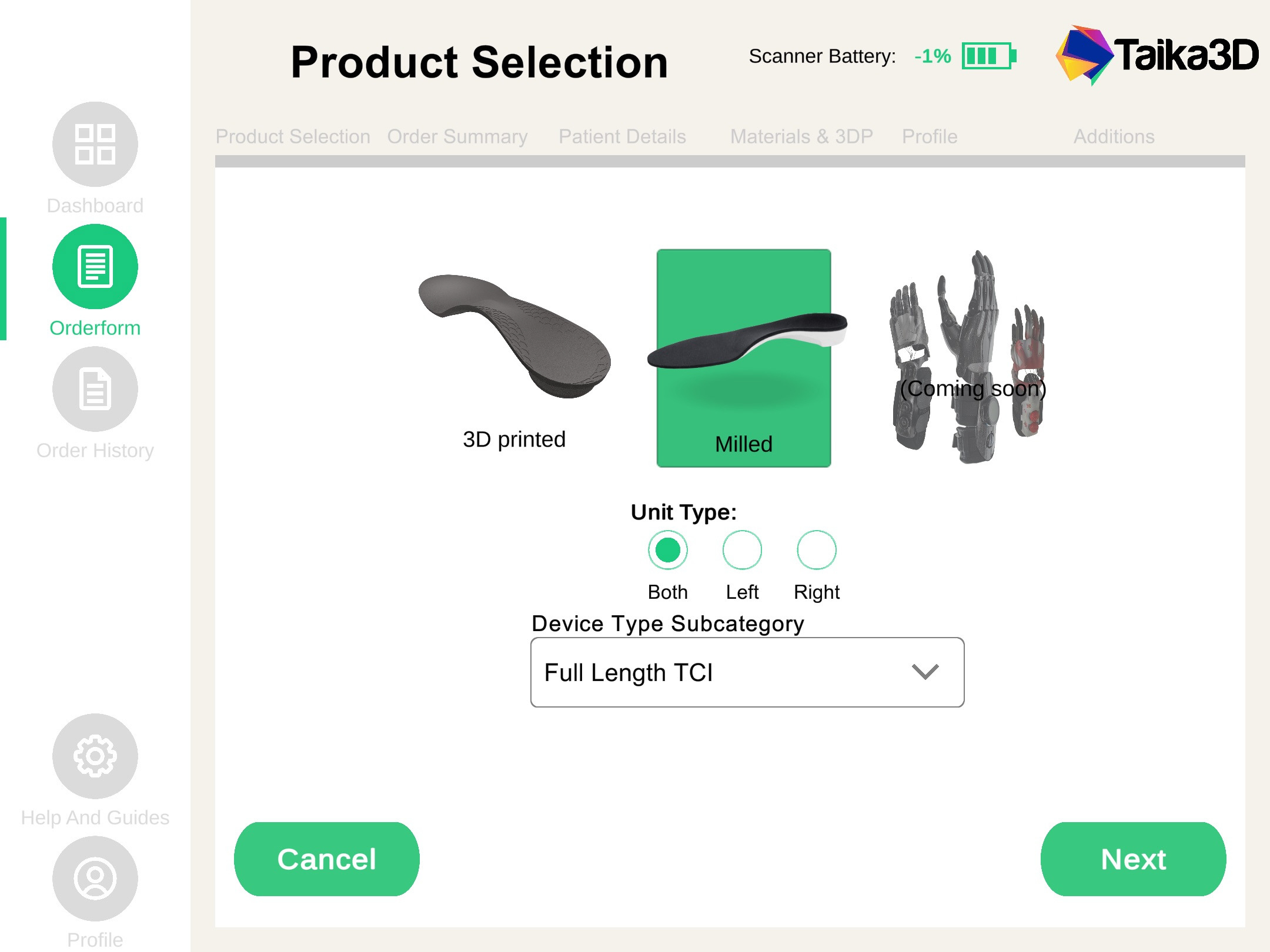Expand the Device Type Subcategory dropdown arrow
The image size is (1270, 952).
[925, 672]
